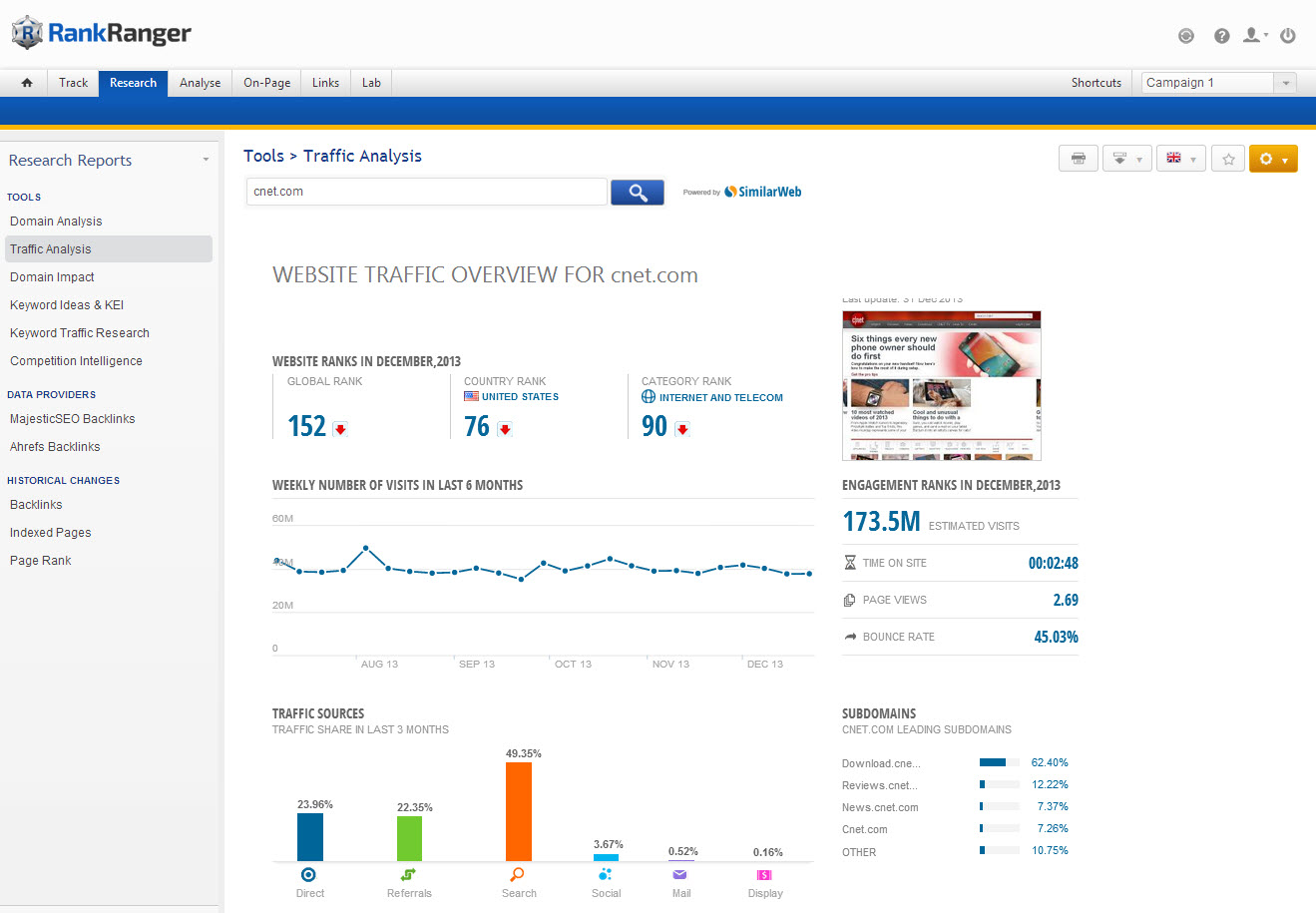Open the Shortcuts menu

point(1097,83)
